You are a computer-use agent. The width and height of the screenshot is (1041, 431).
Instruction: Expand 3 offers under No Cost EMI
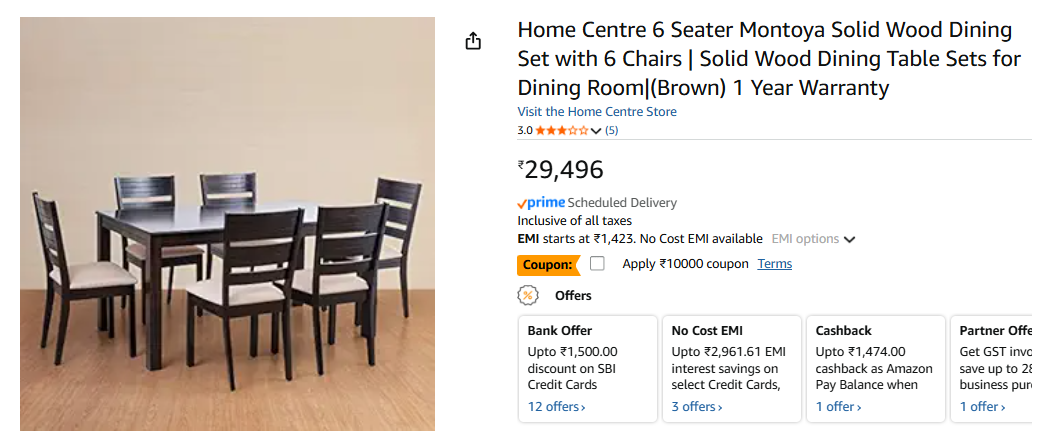click(698, 406)
